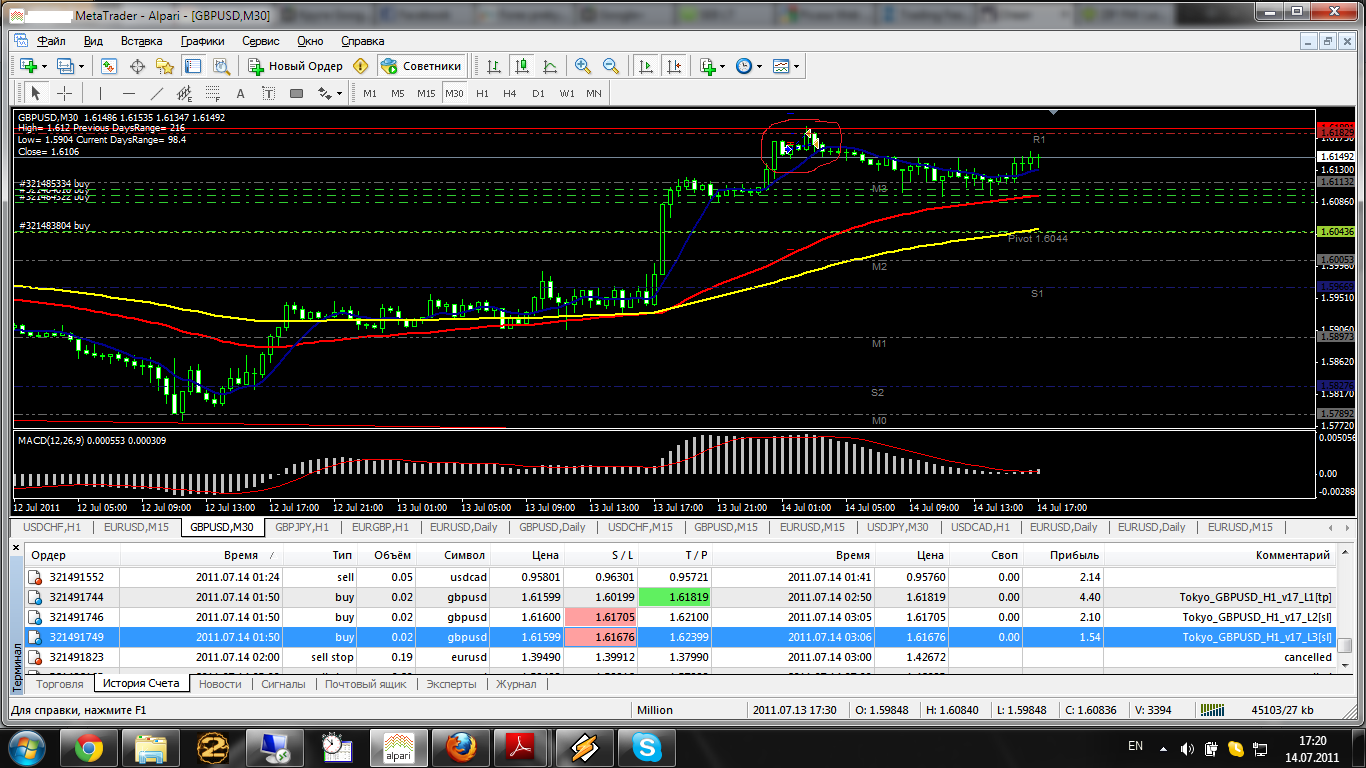Toggle chart auto-scroll icon
This screenshot has height=768, width=1366.
click(646, 66)
